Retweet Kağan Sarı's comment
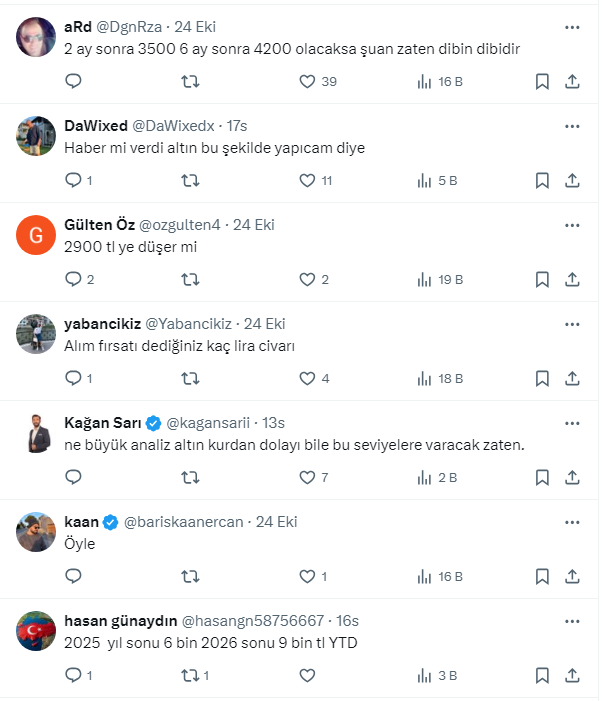 190,478
